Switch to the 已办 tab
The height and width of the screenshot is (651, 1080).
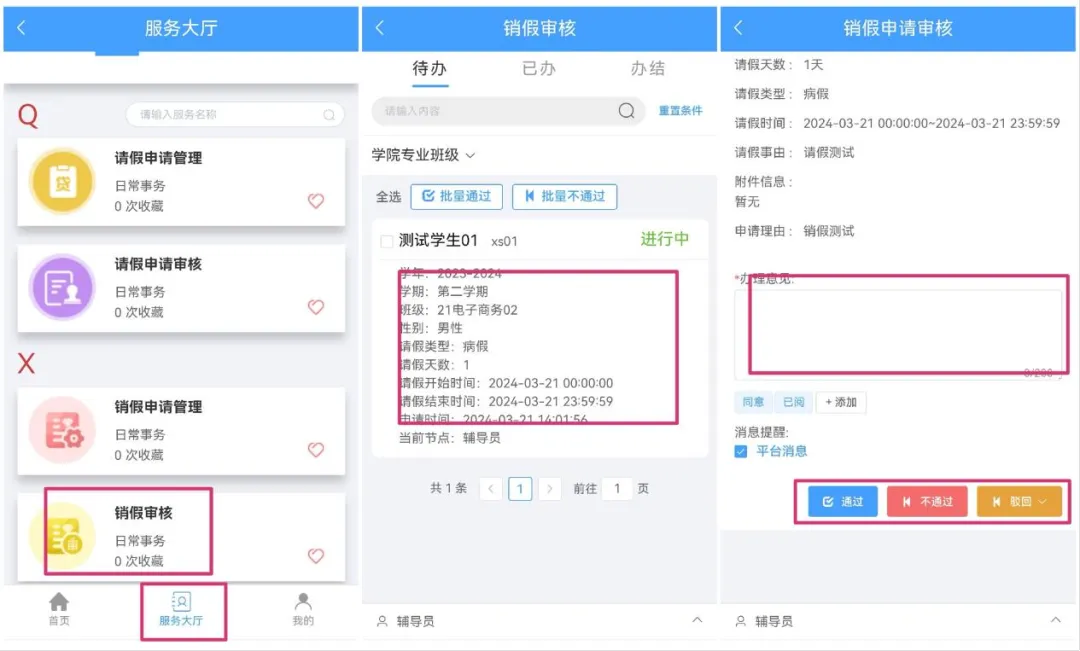539,70
